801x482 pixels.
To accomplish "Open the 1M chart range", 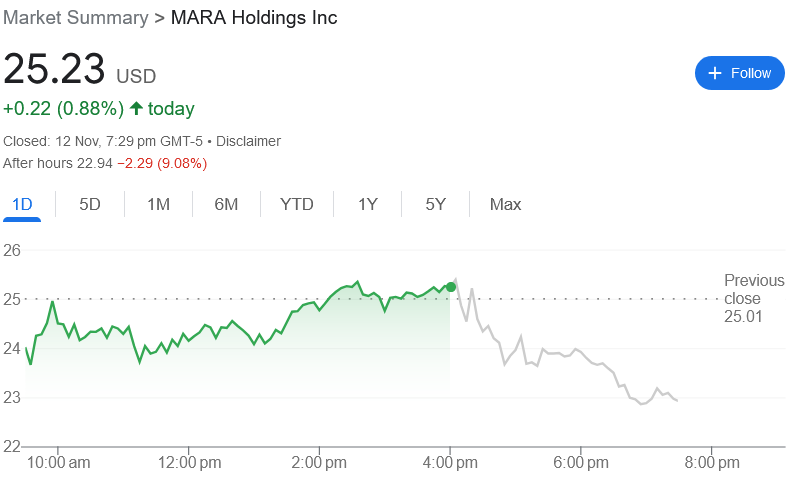I will tap(158, 204).
